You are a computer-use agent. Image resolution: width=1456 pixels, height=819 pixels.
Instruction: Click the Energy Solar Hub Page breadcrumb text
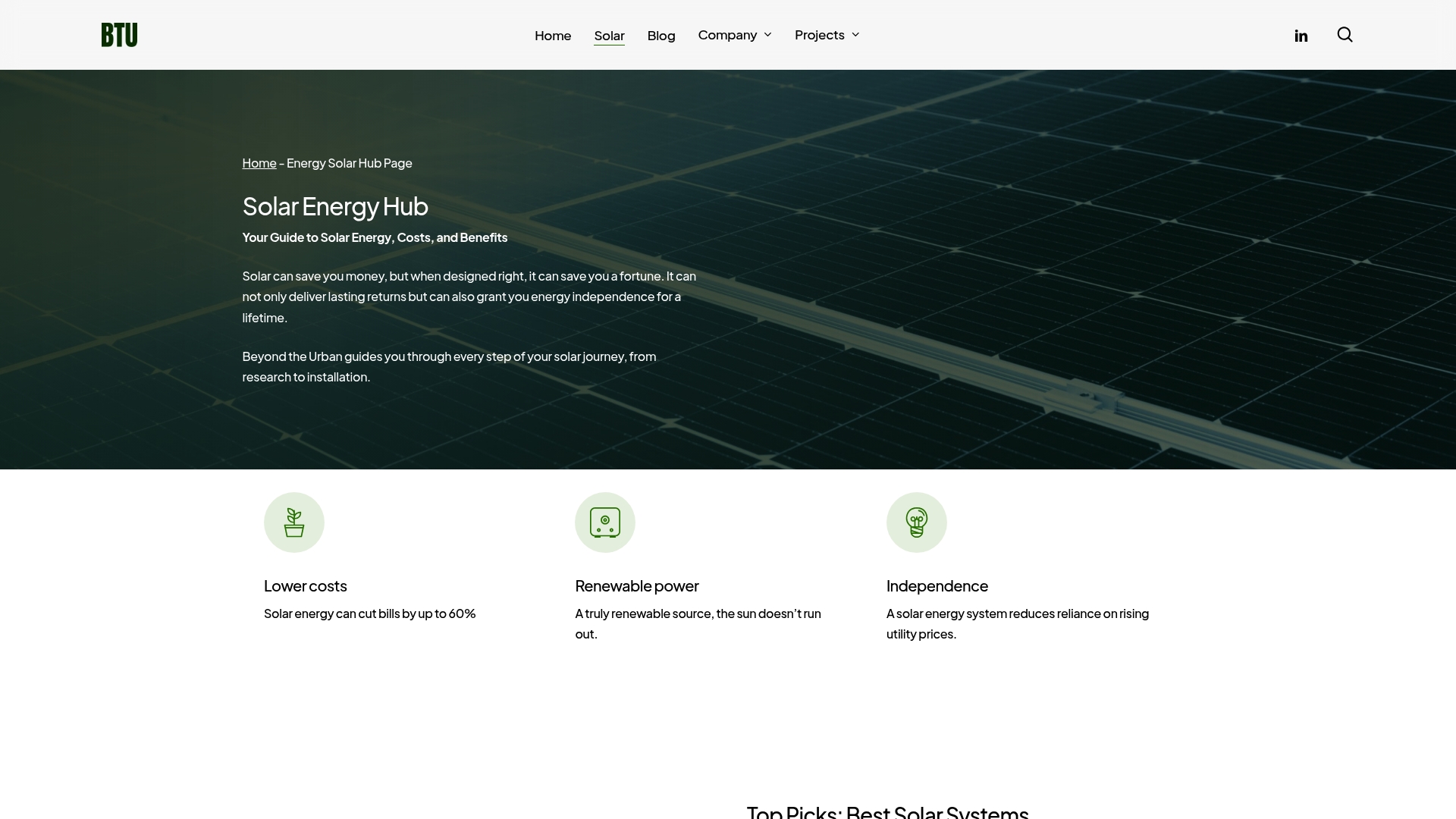tap(348, 162)
